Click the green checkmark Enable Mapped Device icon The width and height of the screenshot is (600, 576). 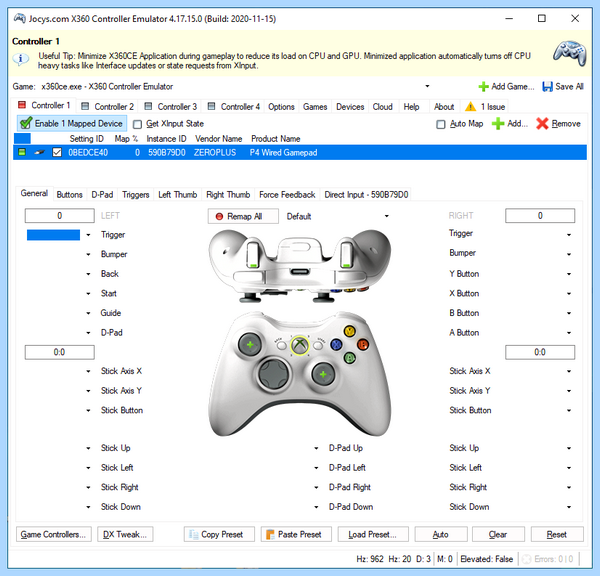(x=26, y=124)
